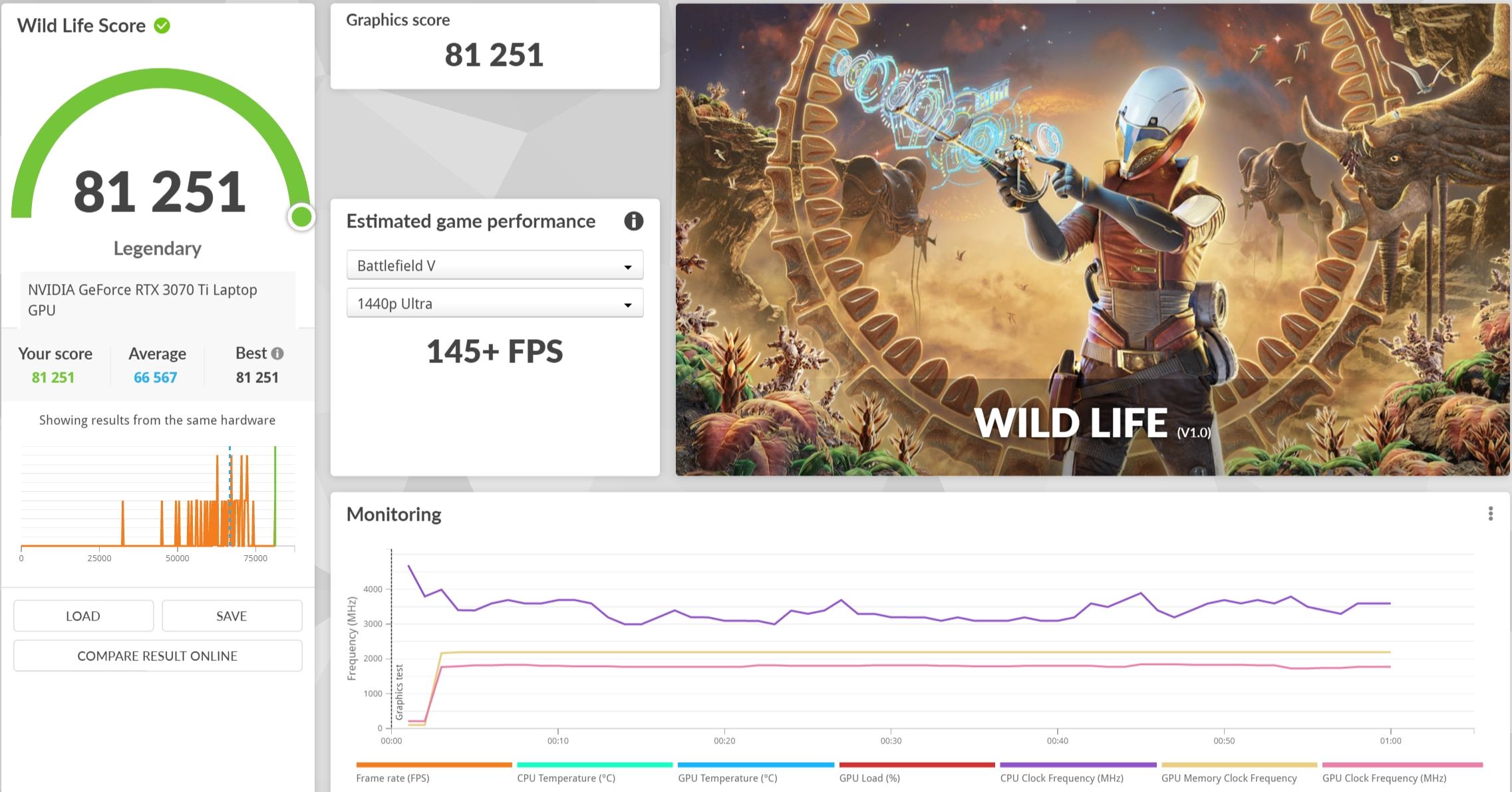
Task: Click the Graphics score value 81 251
Action: 494,55
